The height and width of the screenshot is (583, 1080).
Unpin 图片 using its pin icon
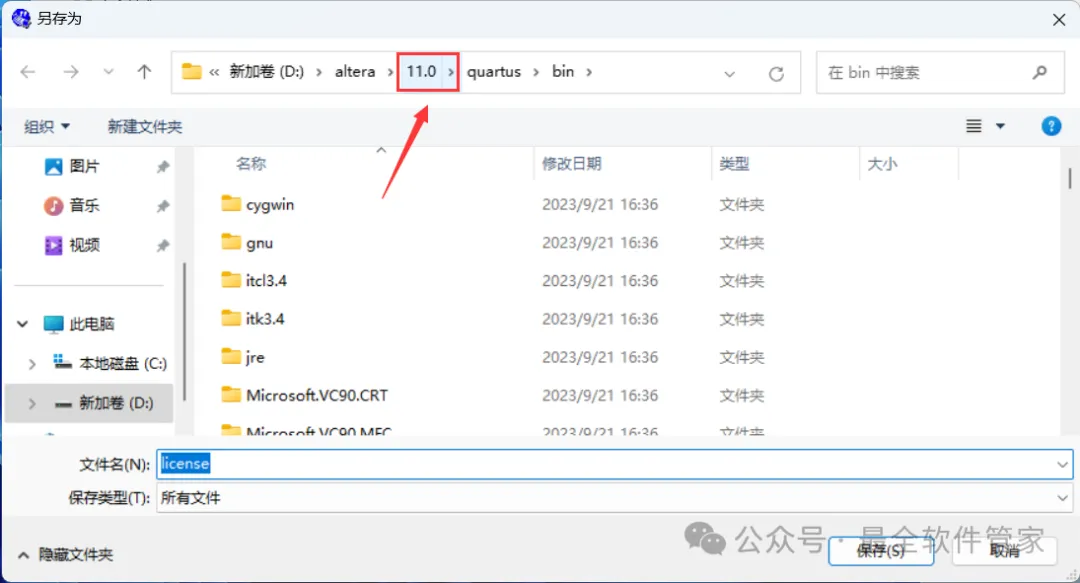[163, 167]
